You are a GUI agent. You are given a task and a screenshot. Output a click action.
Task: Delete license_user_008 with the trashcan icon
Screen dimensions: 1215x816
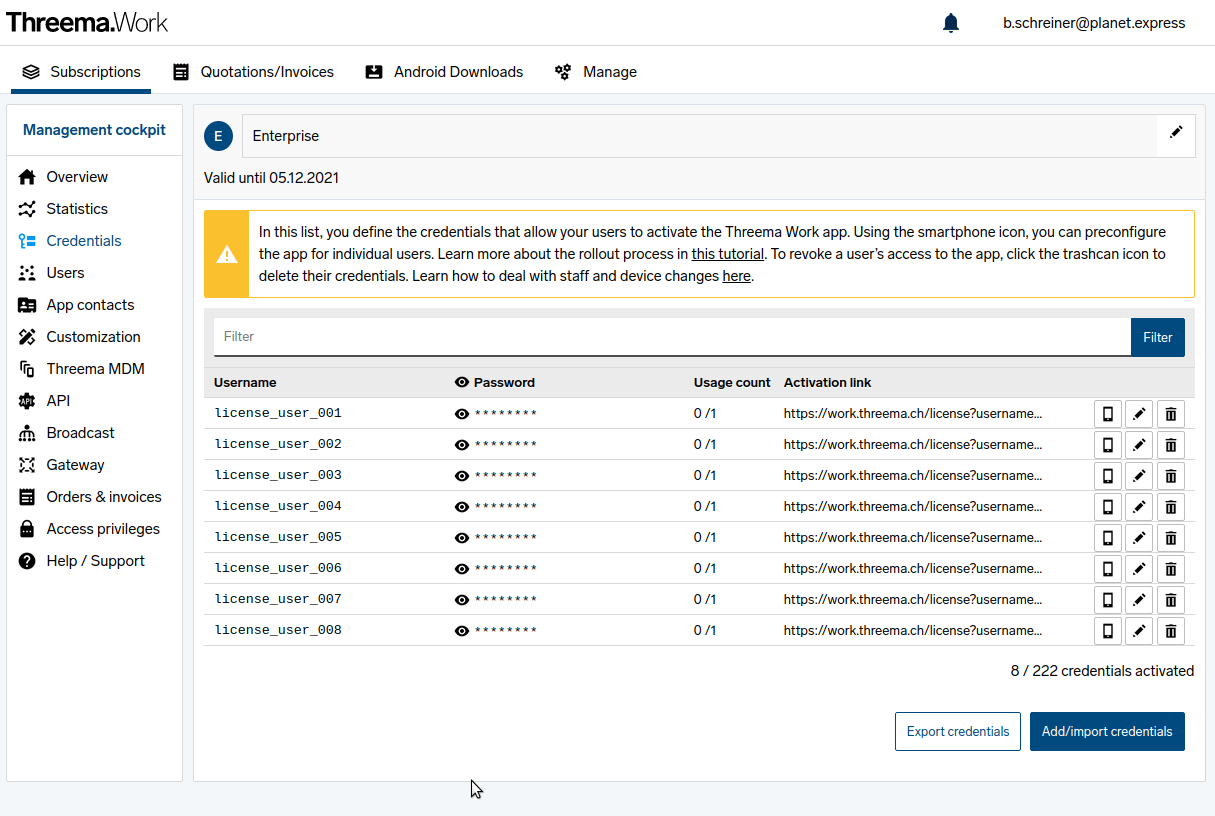[1170, 630]
